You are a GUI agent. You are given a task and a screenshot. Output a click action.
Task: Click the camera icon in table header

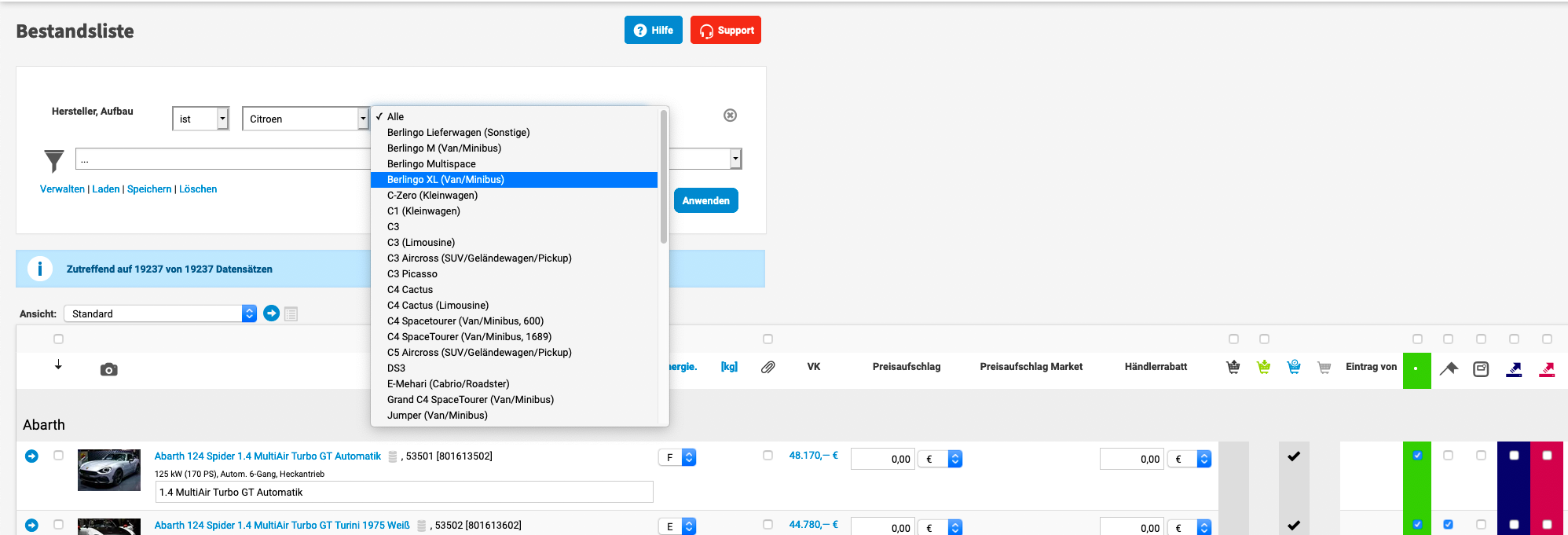click(x=108, y=369)
